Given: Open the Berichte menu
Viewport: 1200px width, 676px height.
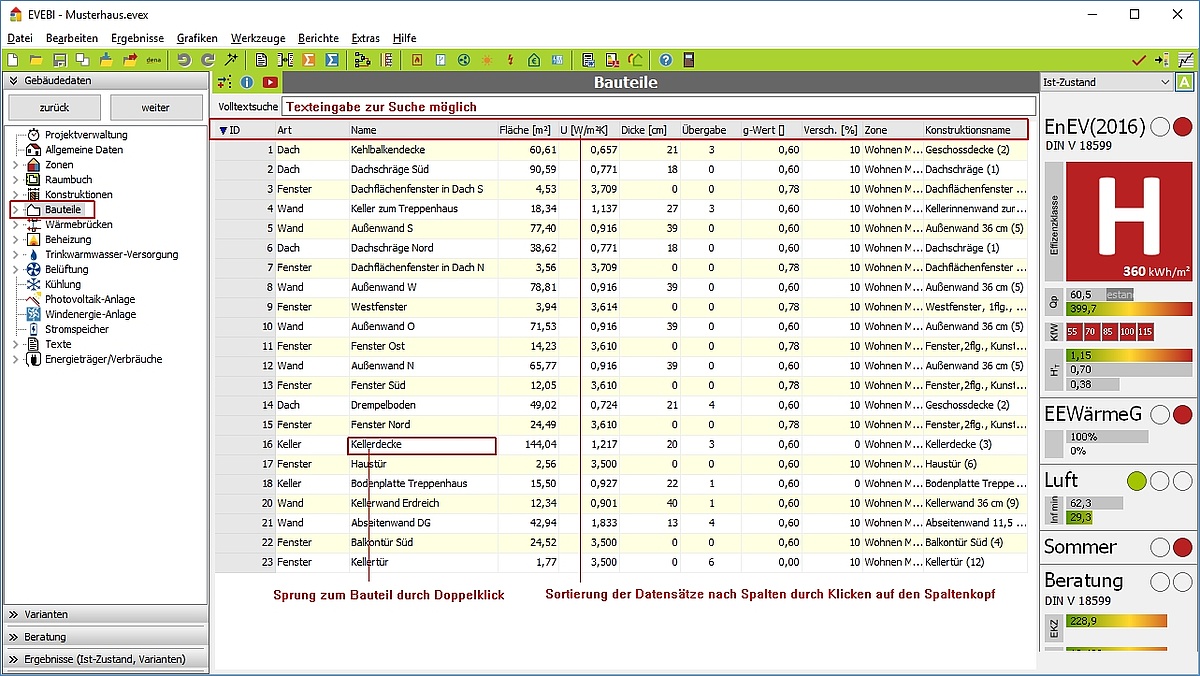Looking at the screenshot, I should click(x=318, y=38).
